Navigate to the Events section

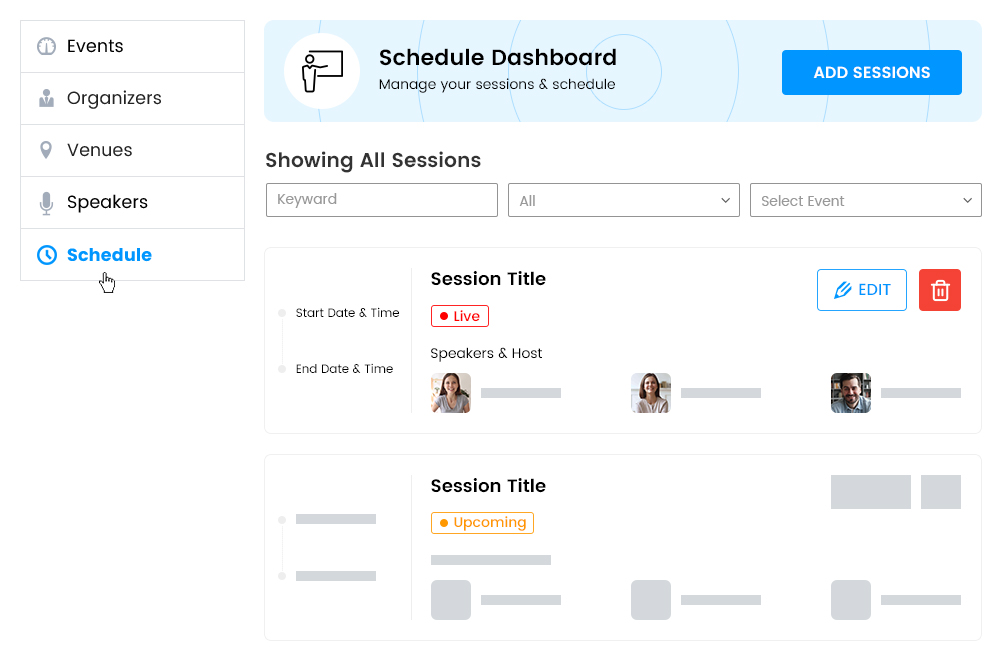93,46
